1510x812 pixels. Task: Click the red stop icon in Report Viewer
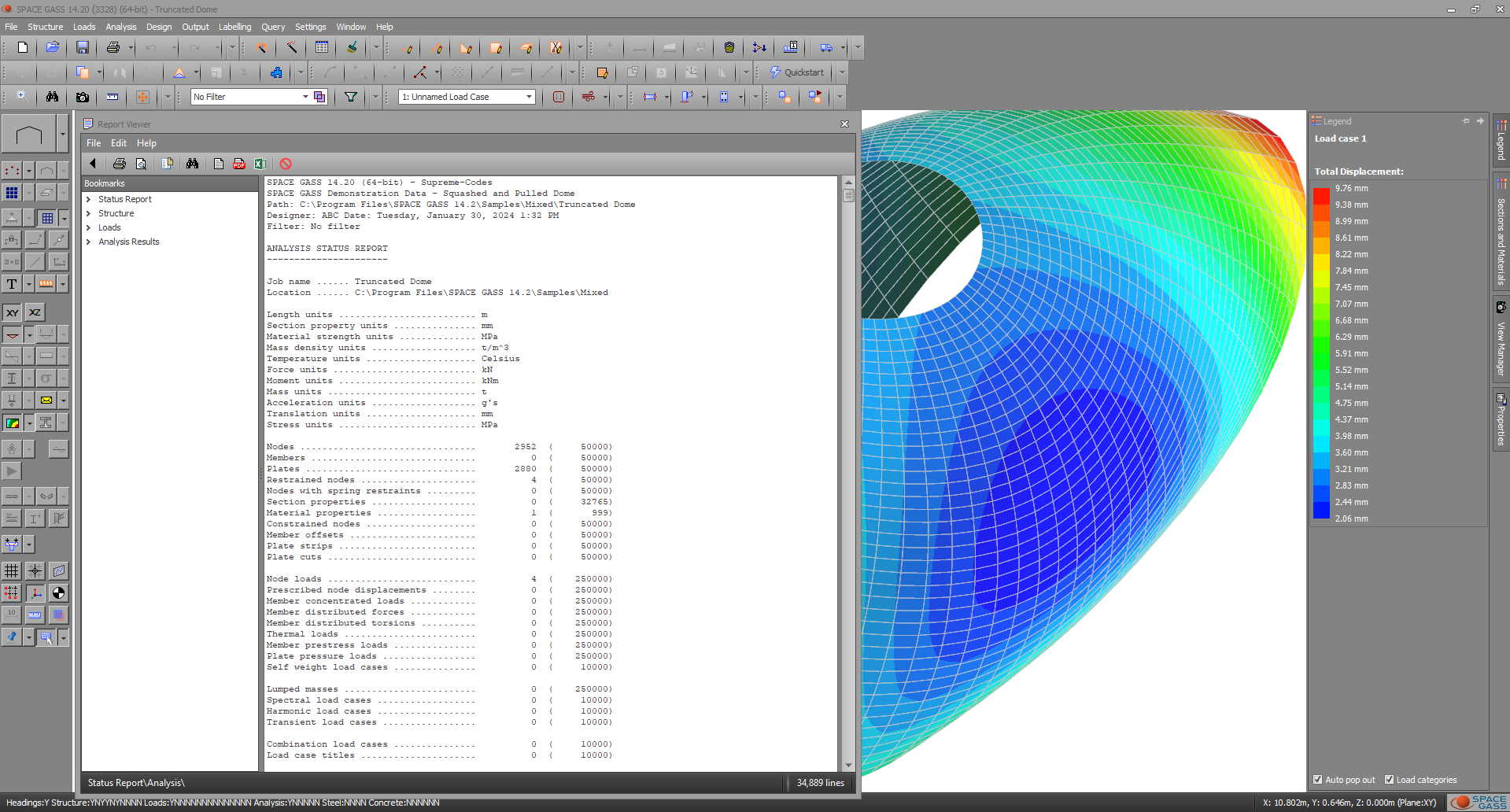click(x=286, y=164)
